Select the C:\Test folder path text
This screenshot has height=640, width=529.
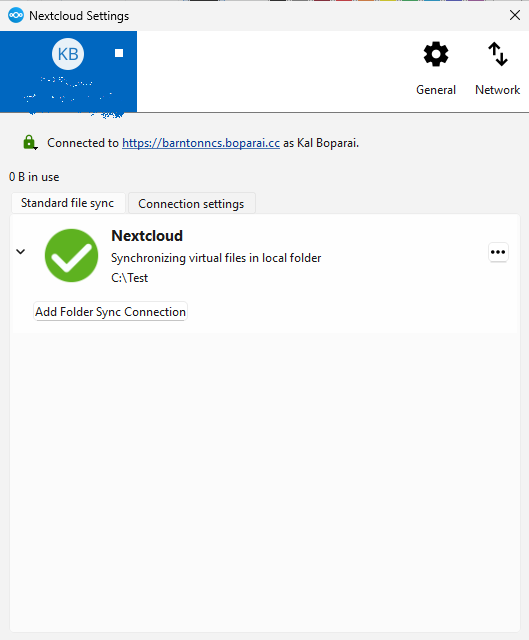click(129, 278)
